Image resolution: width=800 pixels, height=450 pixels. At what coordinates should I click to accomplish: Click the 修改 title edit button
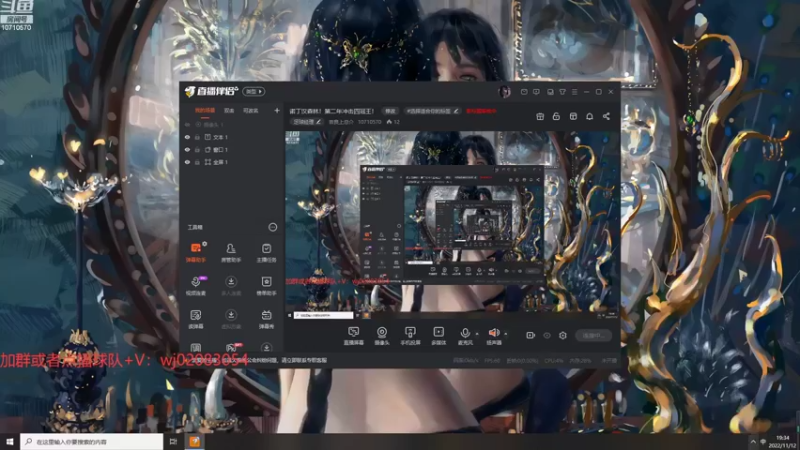point(390,111)
